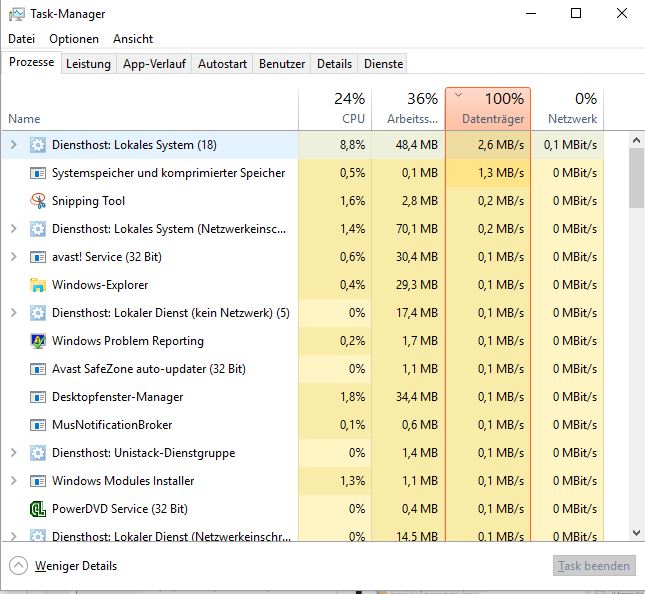Screen dimensions: 645x594
Task: Switch to the Leistung tab
Action: coord(88,64)
